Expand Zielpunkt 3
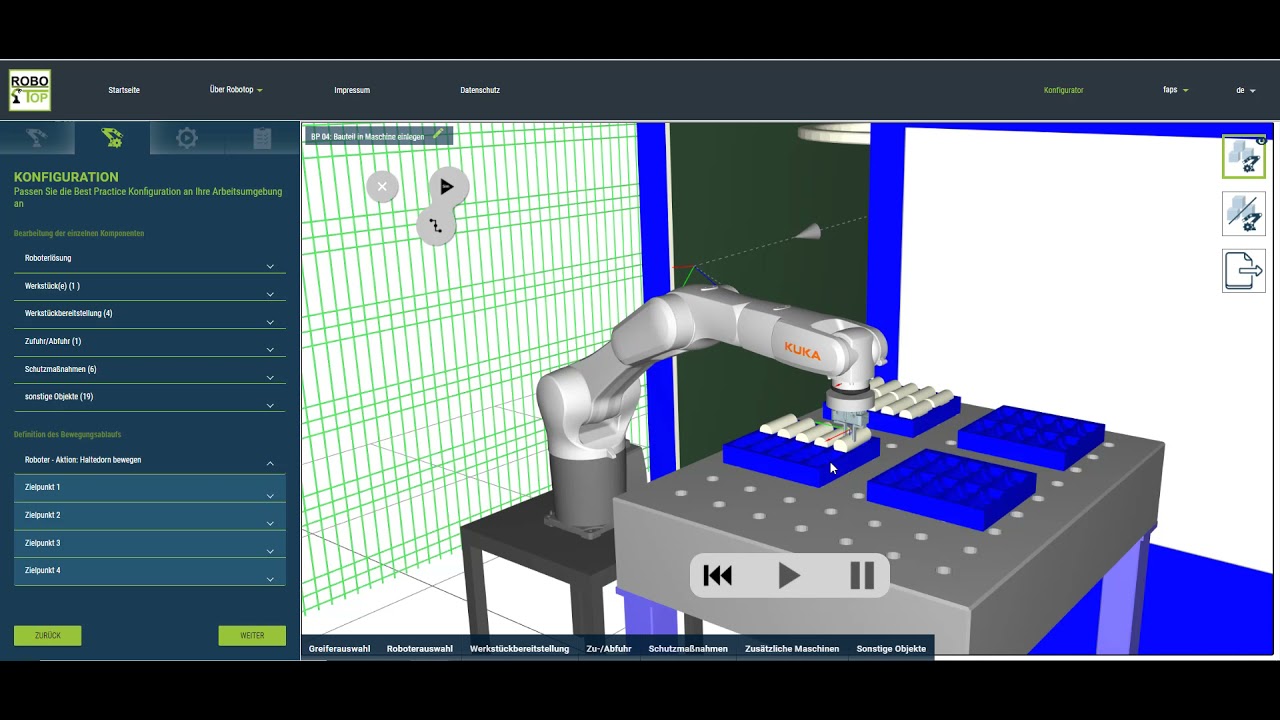 pyautogui.click(x=150, y=544)
